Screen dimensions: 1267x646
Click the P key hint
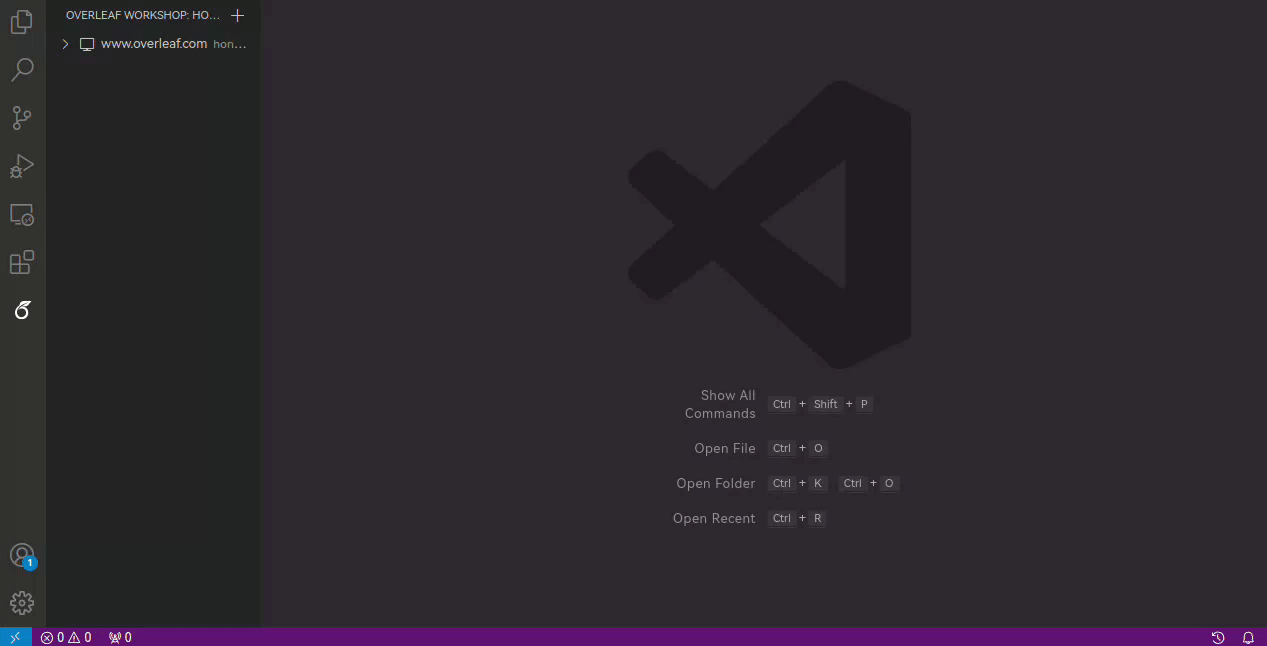[864, 404]
